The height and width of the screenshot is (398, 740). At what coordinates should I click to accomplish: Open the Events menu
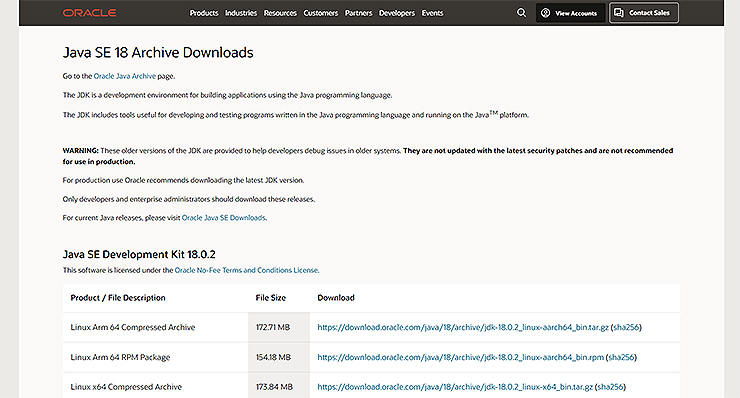pyautogui.click(x=432, y=13)
